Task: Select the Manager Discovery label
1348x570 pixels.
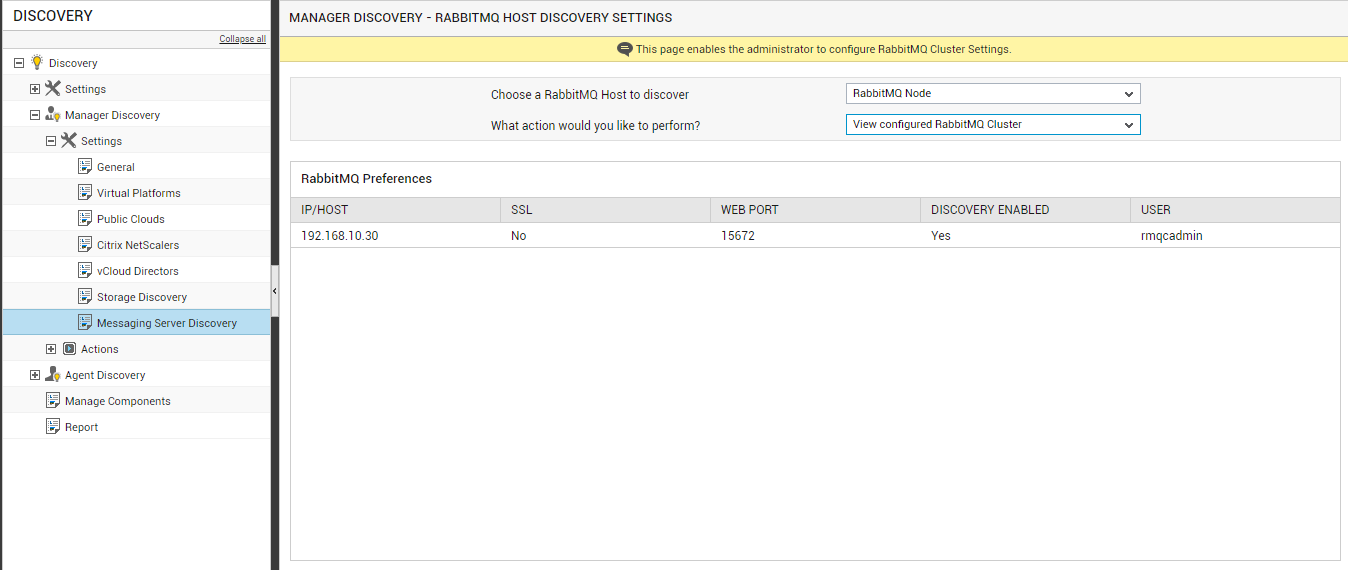Action: 112,115
